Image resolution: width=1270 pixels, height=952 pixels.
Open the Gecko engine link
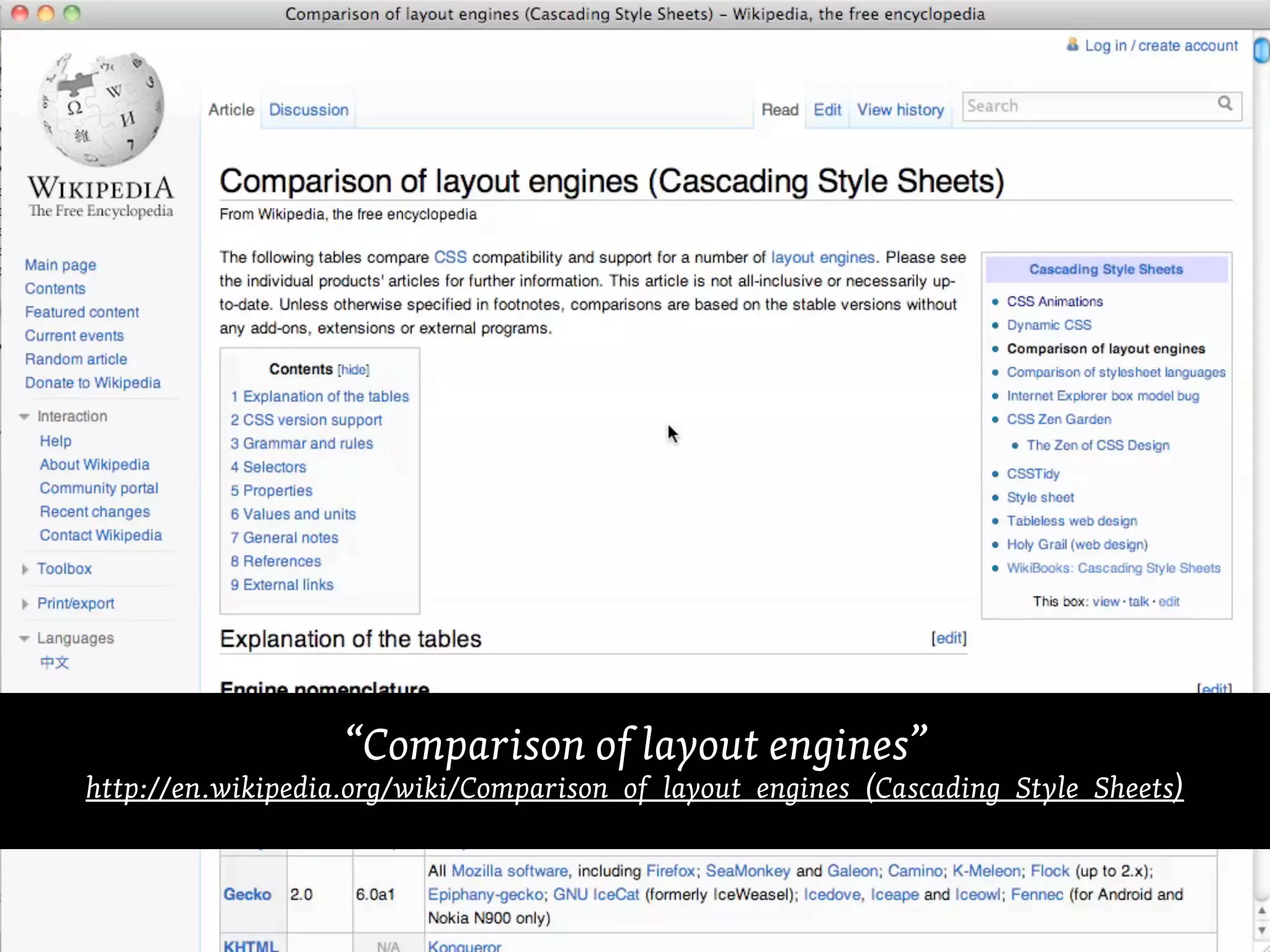click(x=247, y=894)
